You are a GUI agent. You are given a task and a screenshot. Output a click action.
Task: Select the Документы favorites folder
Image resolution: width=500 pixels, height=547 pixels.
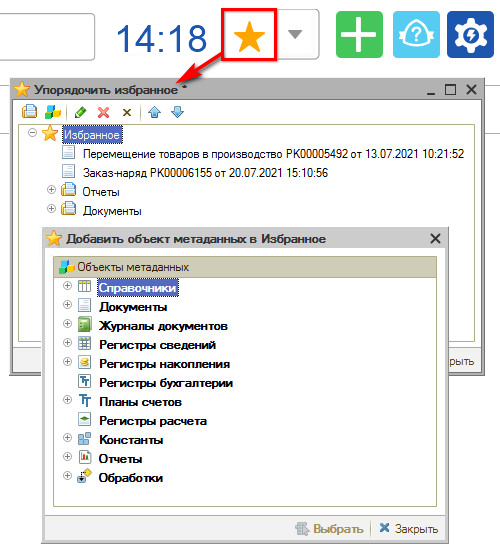point(112,211)
